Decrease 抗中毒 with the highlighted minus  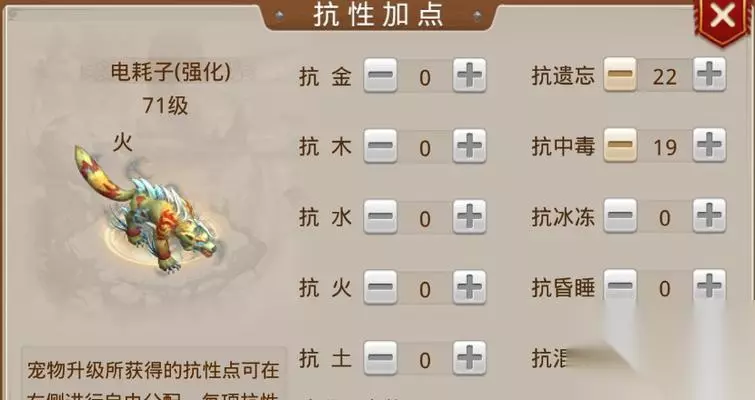(x=620, y=145)
